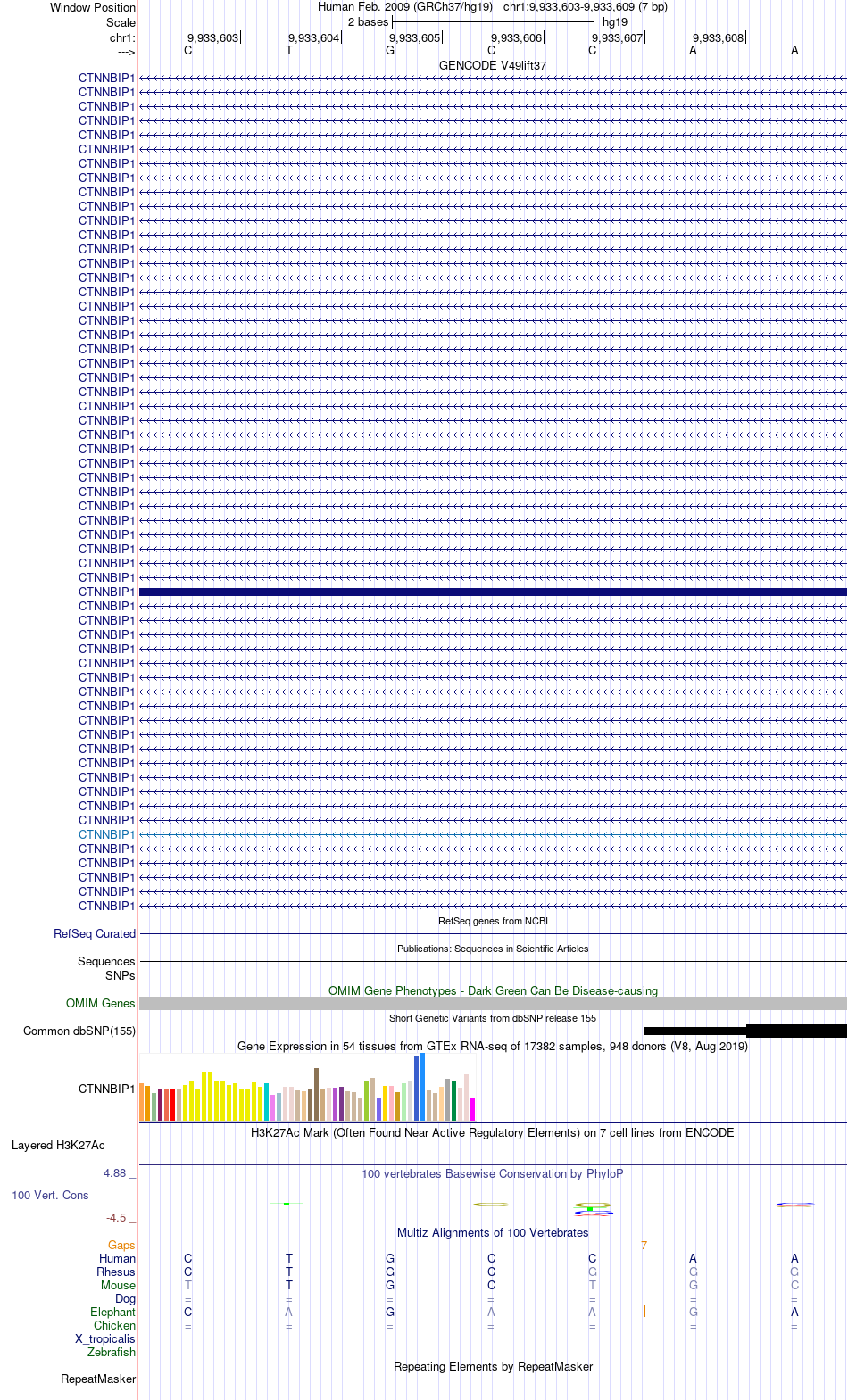
Task: Click the magenta bar in GTEx expression chart
Action: [x=473, y=1109]
